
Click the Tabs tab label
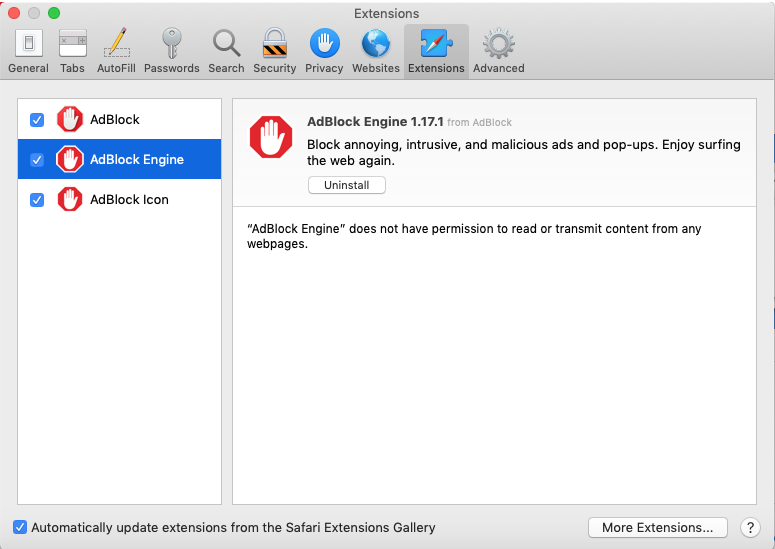point(72,68)
